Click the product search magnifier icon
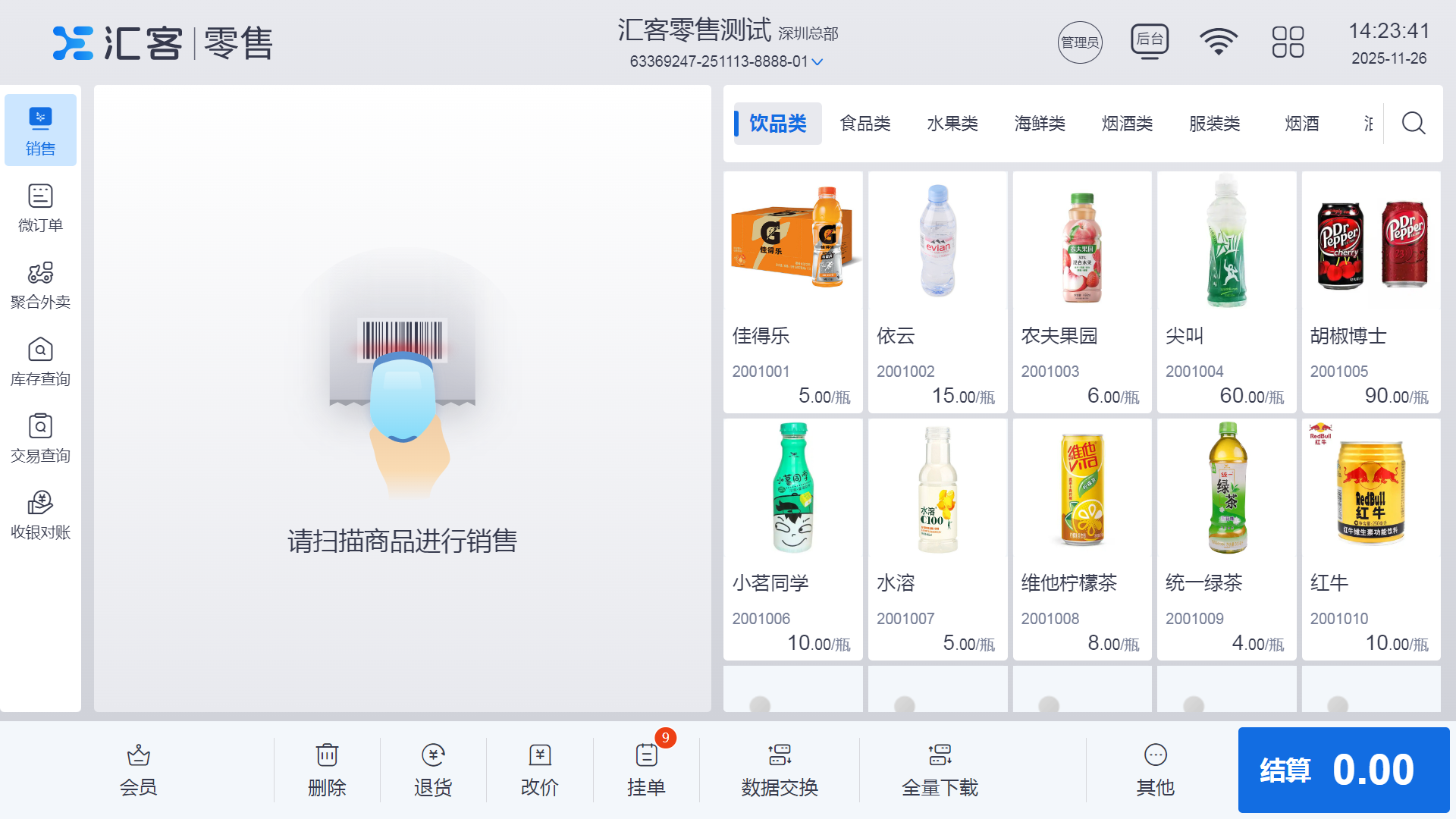1456x819 pixels. [1414, 124]
